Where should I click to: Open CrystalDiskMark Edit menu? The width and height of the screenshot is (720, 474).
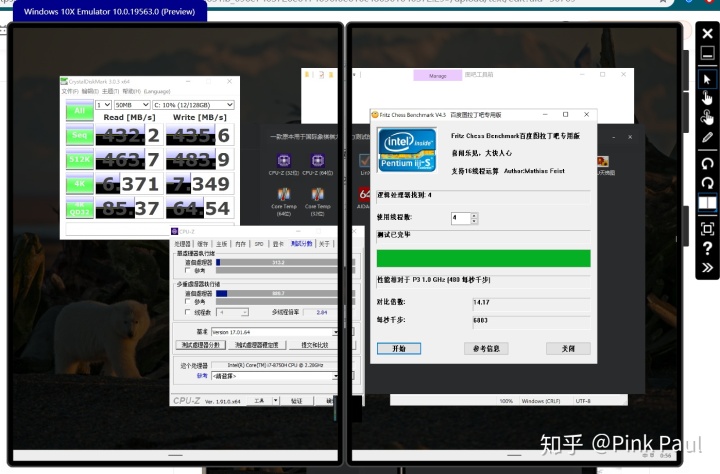(90, 91)
